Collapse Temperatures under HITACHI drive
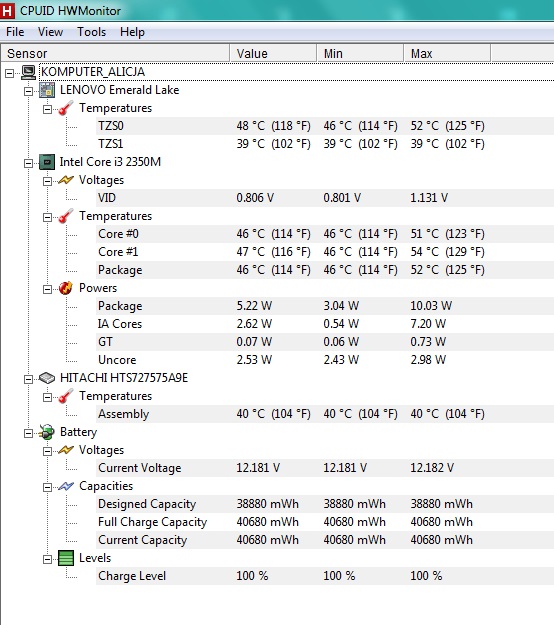 point(47,397)
